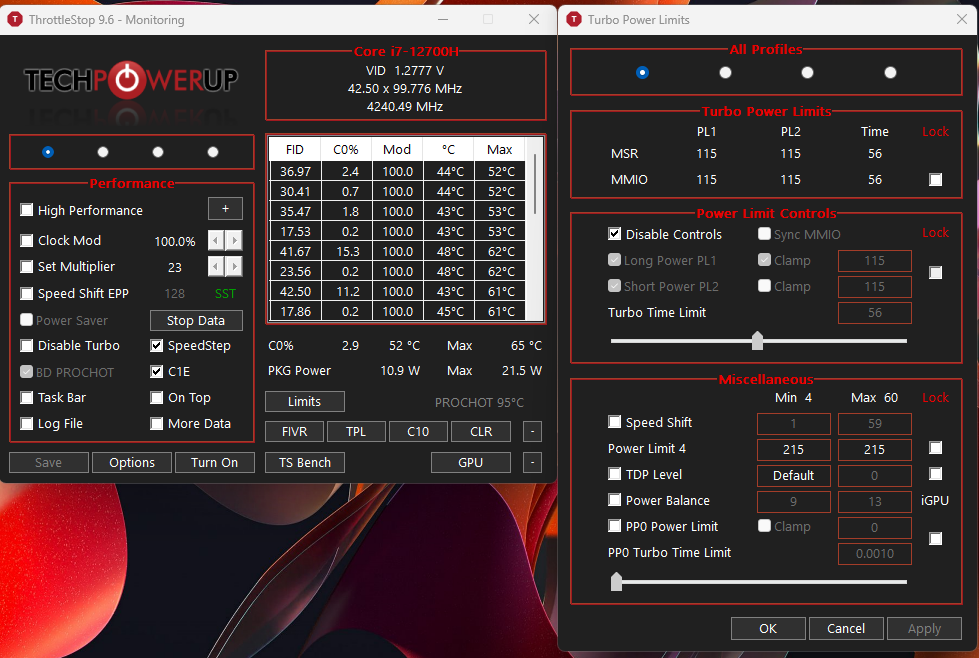
Task: Open the TDP Level Default dropdown
Action: coord(794,476)
